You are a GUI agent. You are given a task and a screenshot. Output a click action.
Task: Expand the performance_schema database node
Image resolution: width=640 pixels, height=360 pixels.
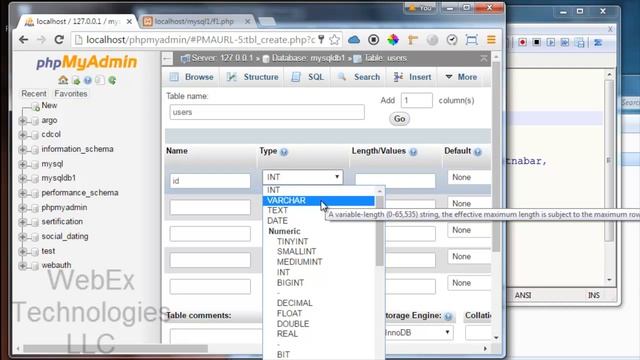click(23, 193)
